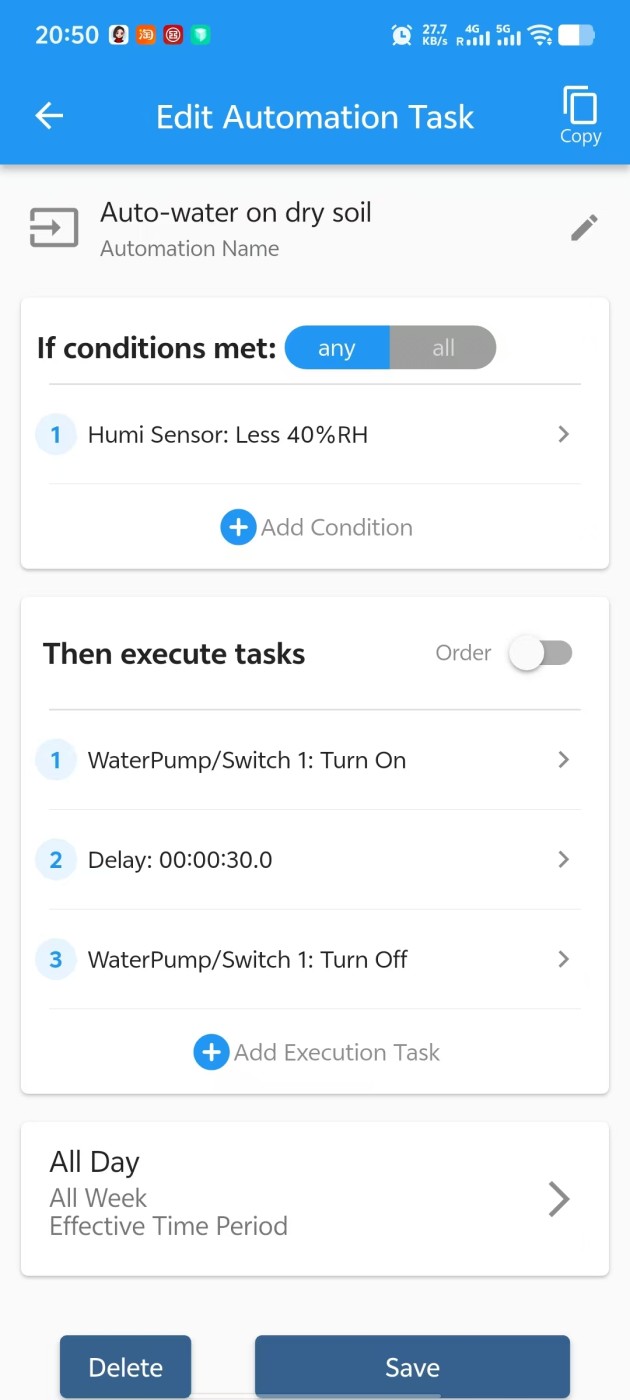
Task: Enable the Order switch for execution tasks
Action: click(540, 652)
